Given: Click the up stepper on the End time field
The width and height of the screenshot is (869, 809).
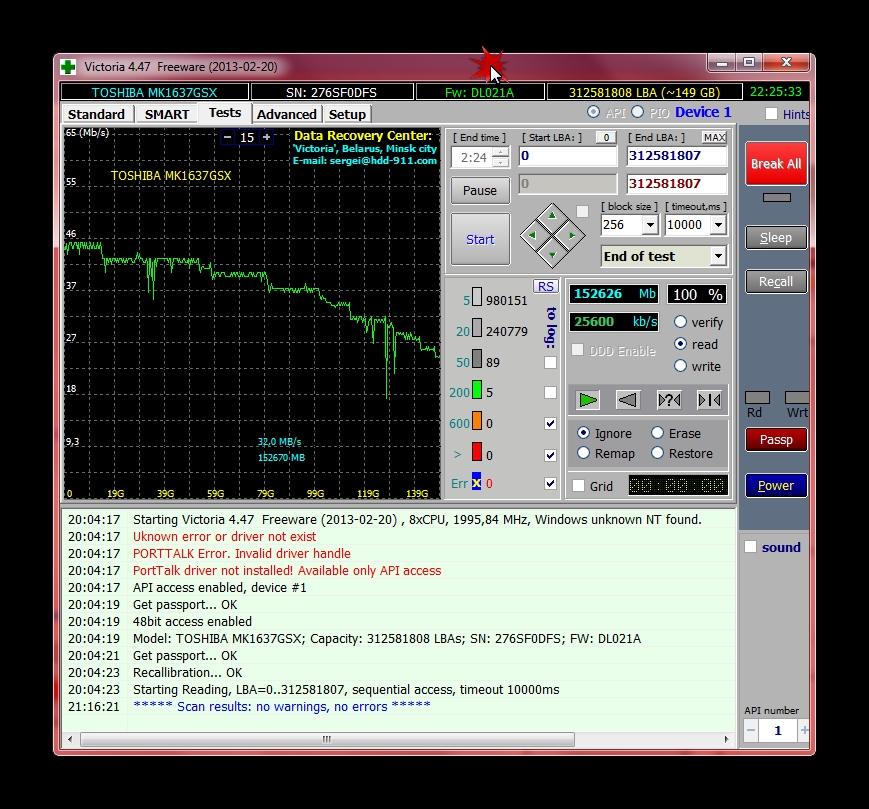Looking at the screenshot, I should [499, 152].
